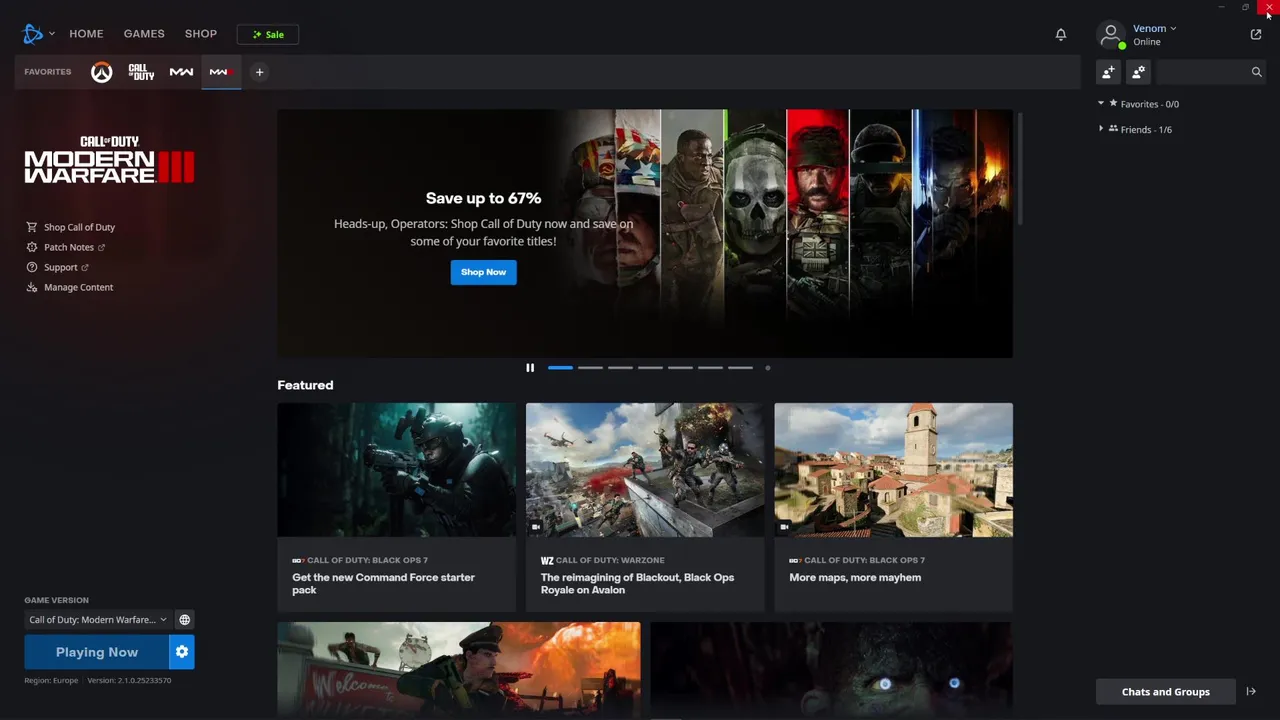Open the Venom status dropdown
The height and width of the screenshot is (720, 1280).
pyautogui.click(x=1155, y=29)
